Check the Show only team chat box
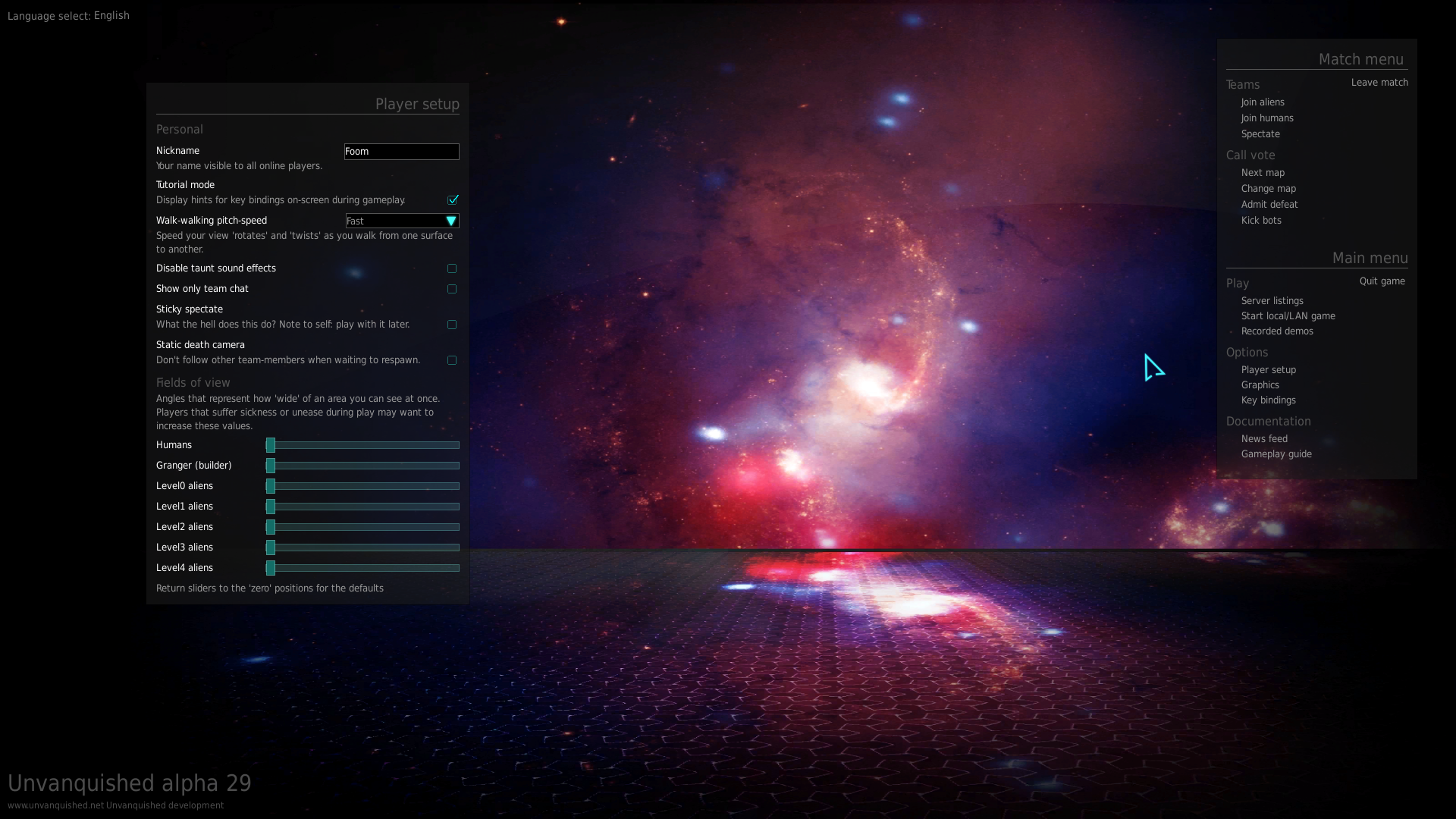The height and width of the screenshot is (819, 1456). pos(452,289)
